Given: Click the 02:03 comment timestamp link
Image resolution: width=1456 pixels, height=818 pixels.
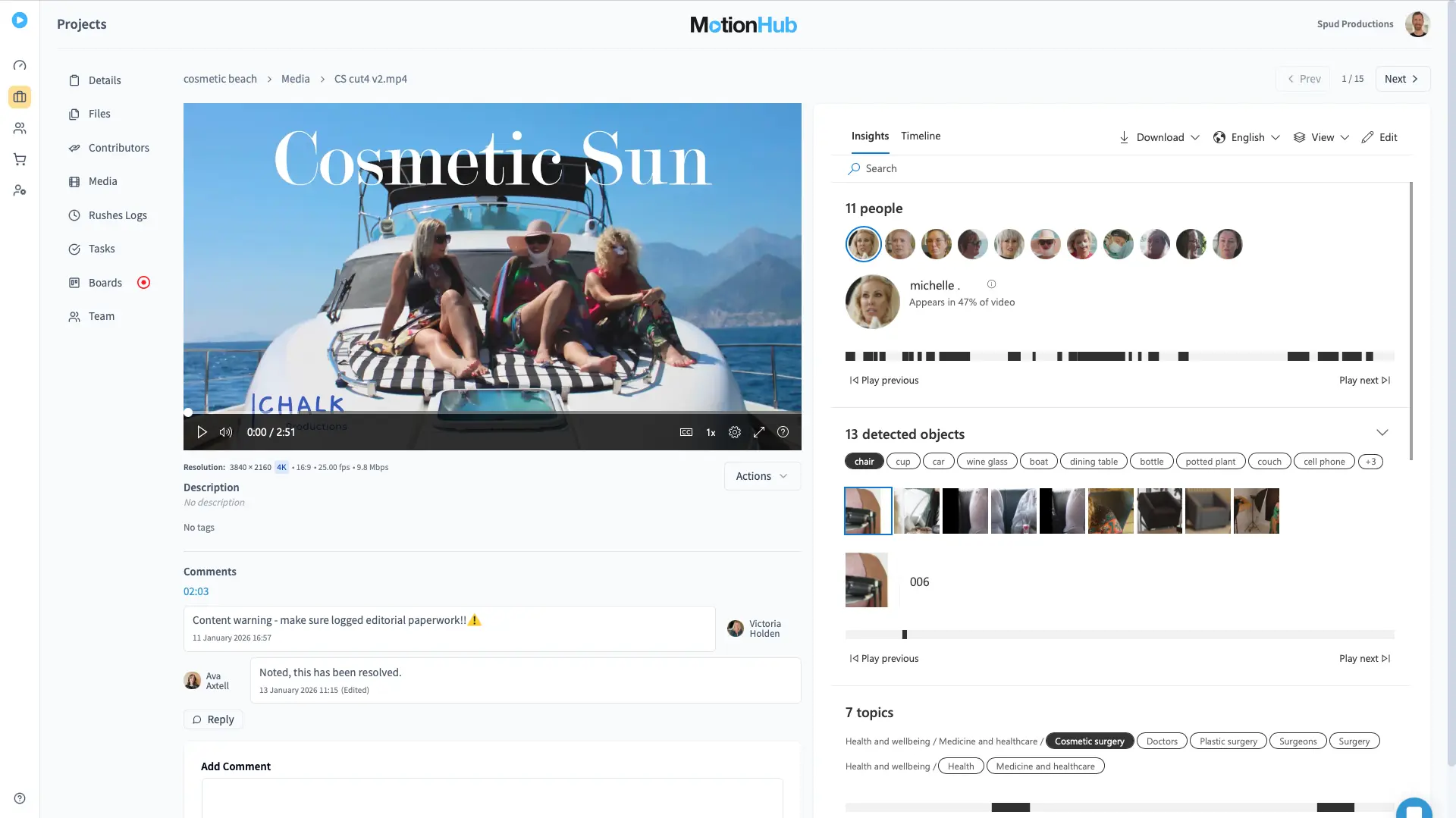Looking at the screenshot, I should coord(196,591).
